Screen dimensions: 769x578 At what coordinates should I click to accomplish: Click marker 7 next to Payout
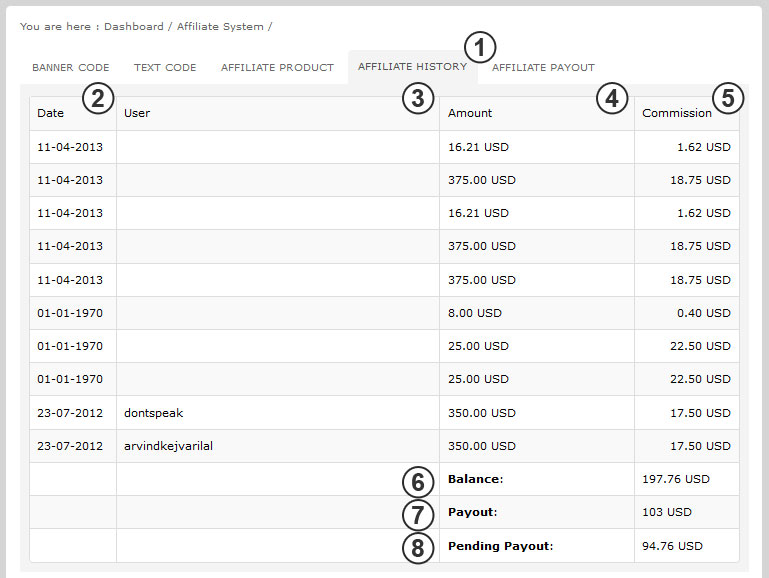[418, 515]
